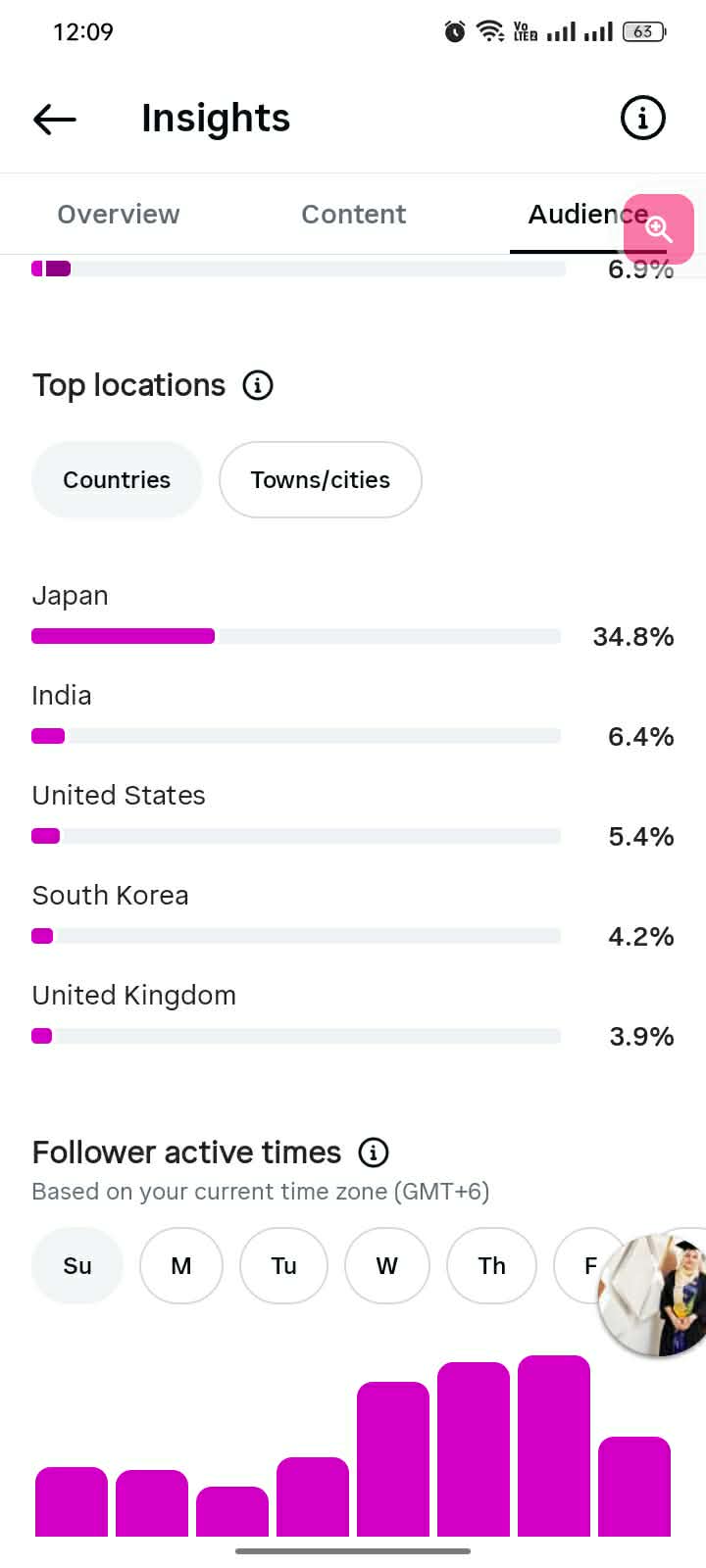Tap the Wi-Fi status icon
706x1568 pixels.
(490, 31)
